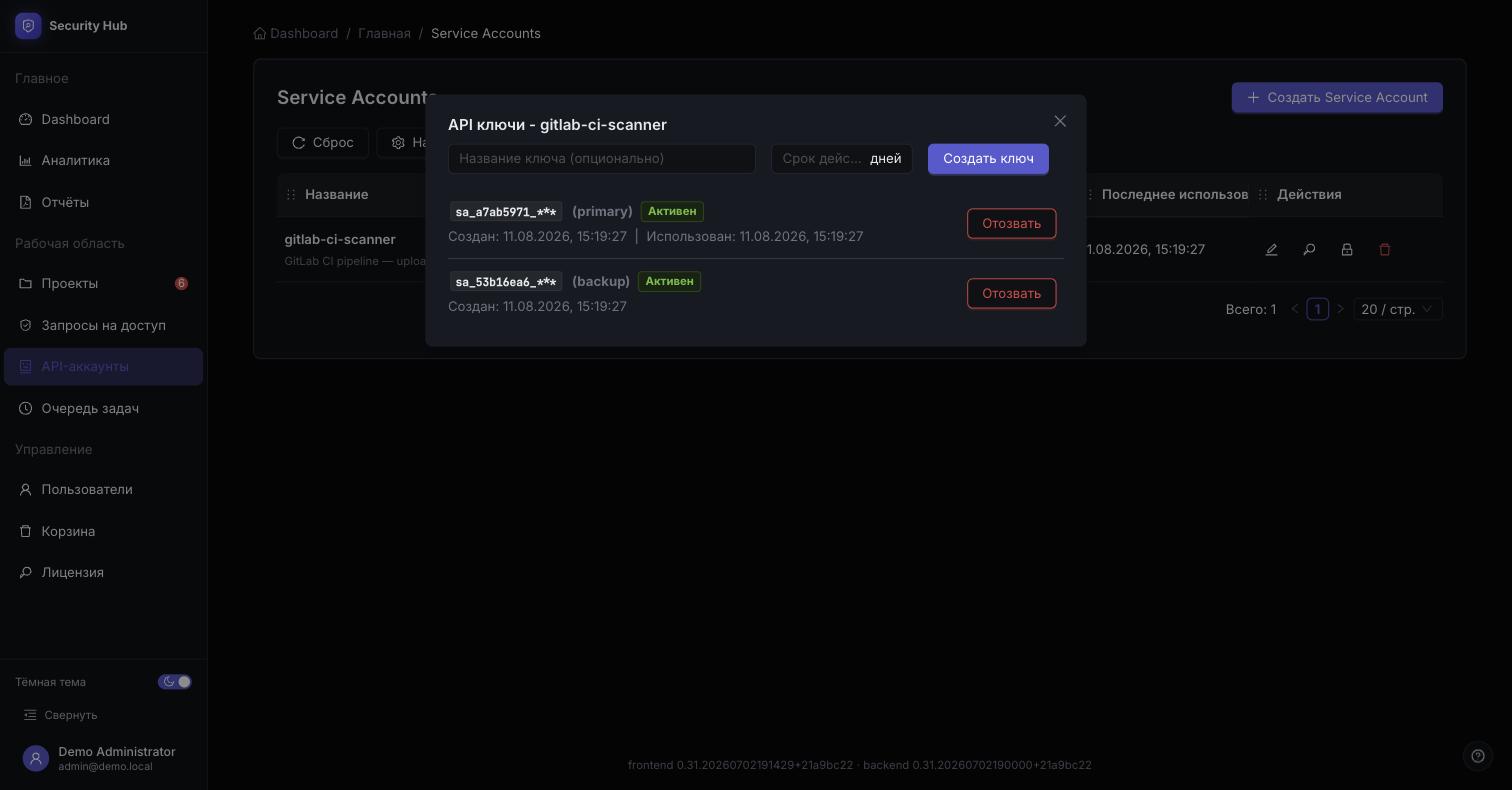Click the Создать ключ button
Screen dimensions: 1512x790
click(x=988, y=159)
